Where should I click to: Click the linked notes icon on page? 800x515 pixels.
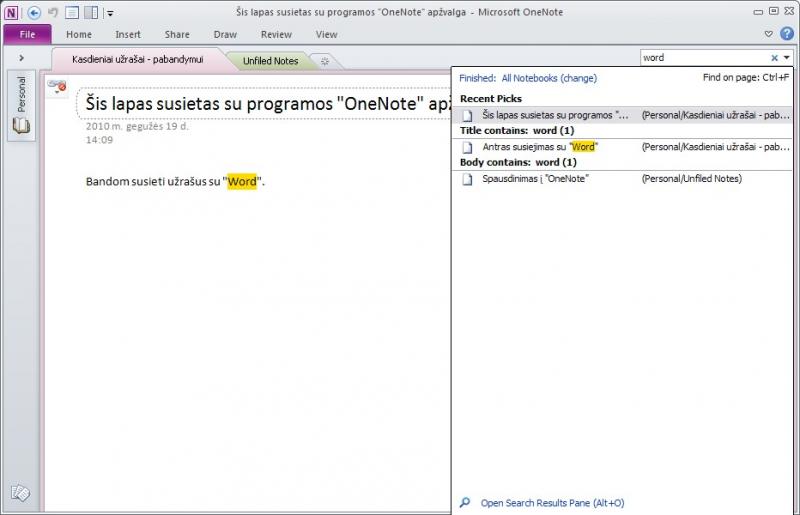[x=57, y=87]
